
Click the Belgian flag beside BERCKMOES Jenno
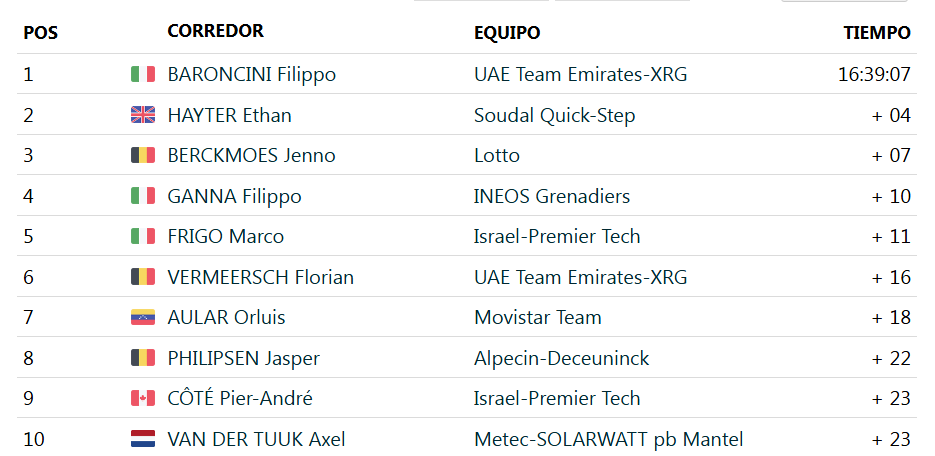pyautogui.click(x=143, y=155)
